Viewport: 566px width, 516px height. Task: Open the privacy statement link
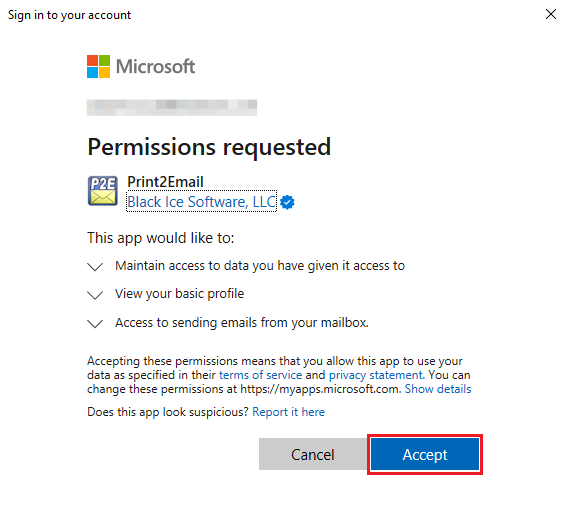tap(375, 375)
